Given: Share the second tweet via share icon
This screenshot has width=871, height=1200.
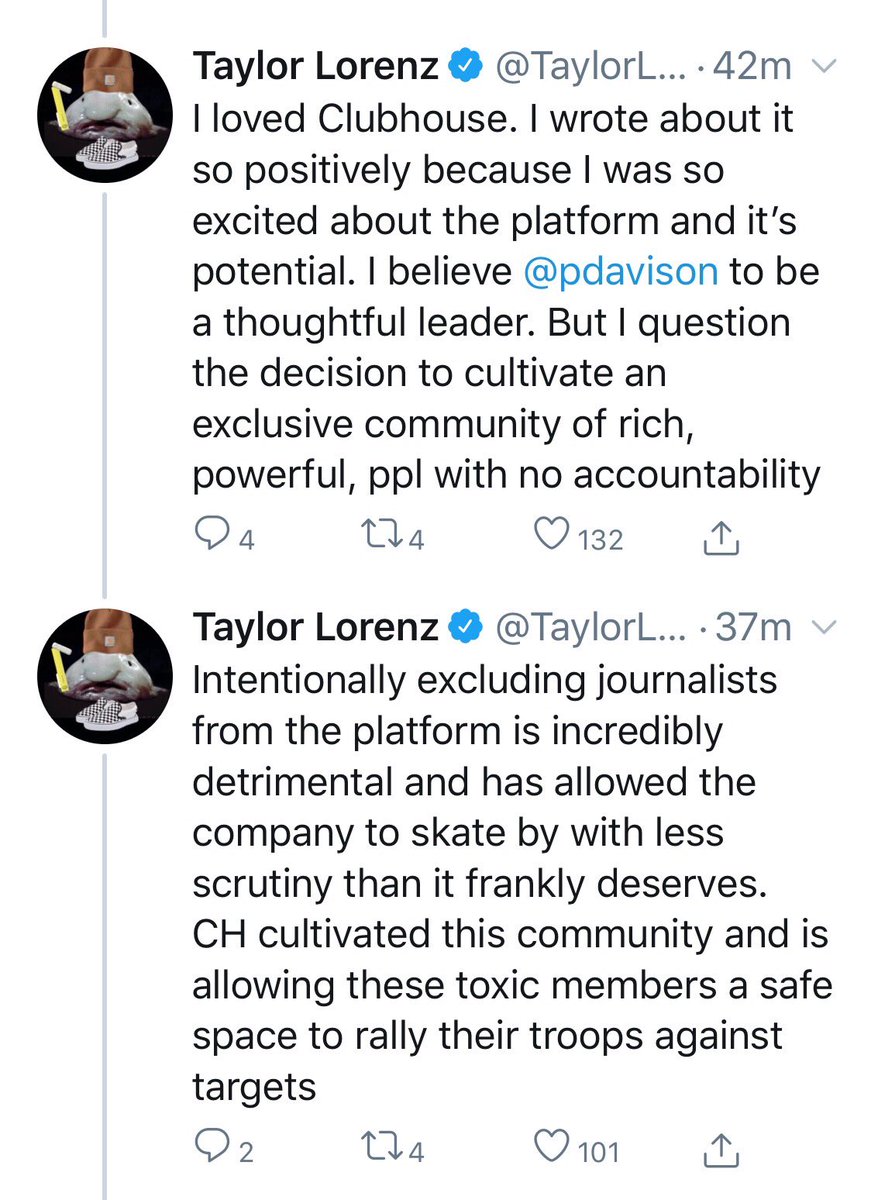Looking at the screenshot, I should pyautogui.click(x=721, y=1149).
